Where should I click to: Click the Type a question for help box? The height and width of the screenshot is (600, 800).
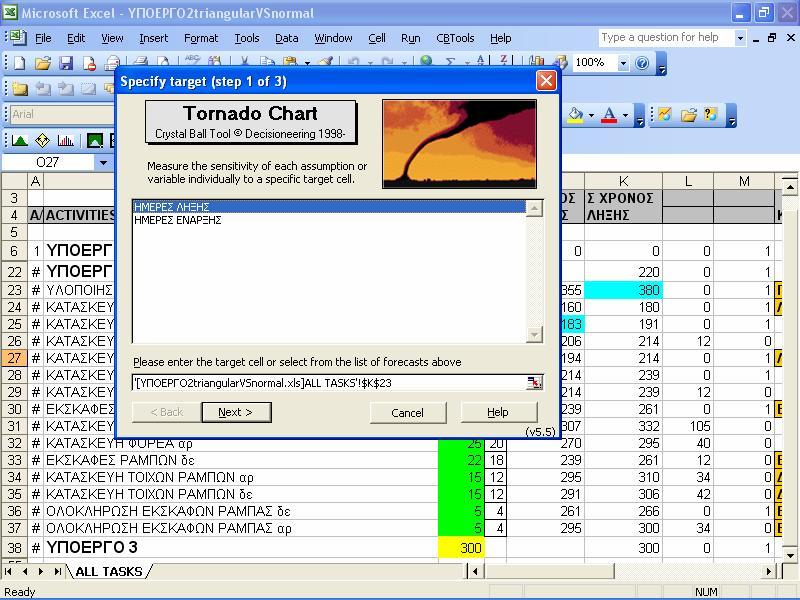666,37
